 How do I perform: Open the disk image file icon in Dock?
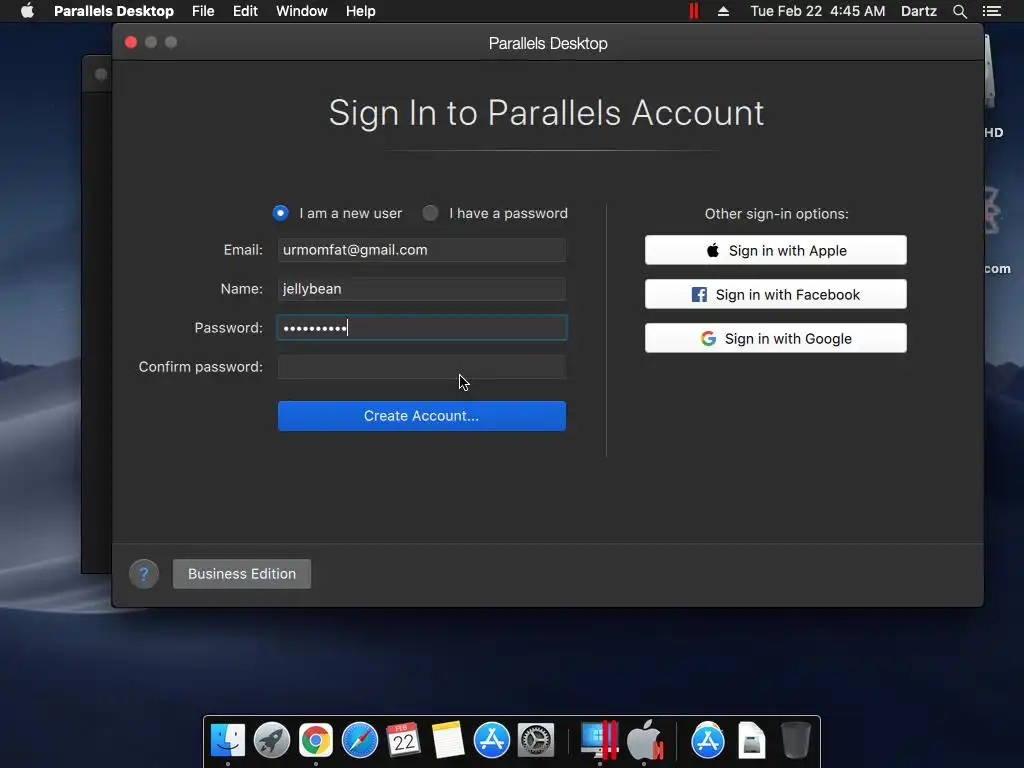752,741
